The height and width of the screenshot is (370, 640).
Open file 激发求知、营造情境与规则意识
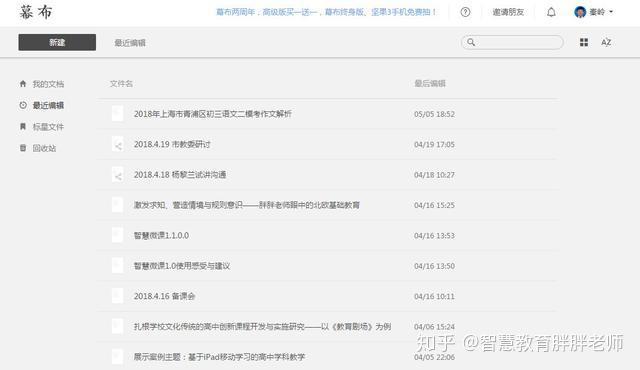coord(247,205)
